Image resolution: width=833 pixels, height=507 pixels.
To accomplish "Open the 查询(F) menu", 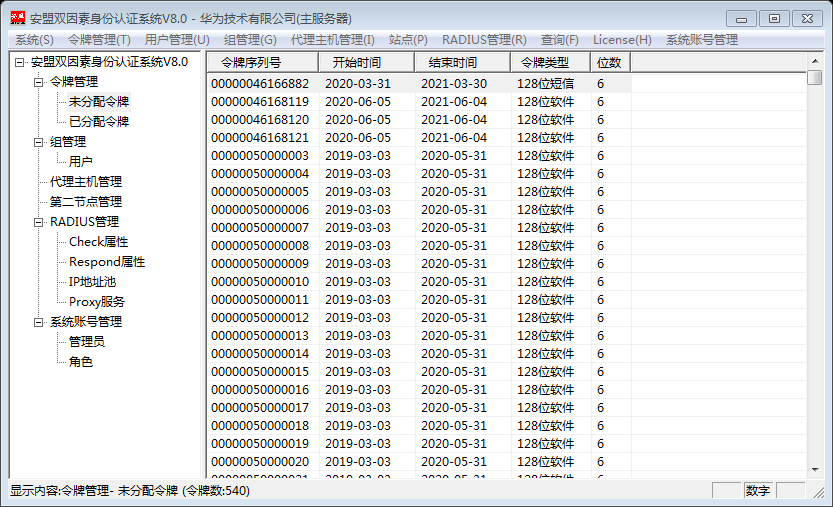I will click(x=559, y=40).
